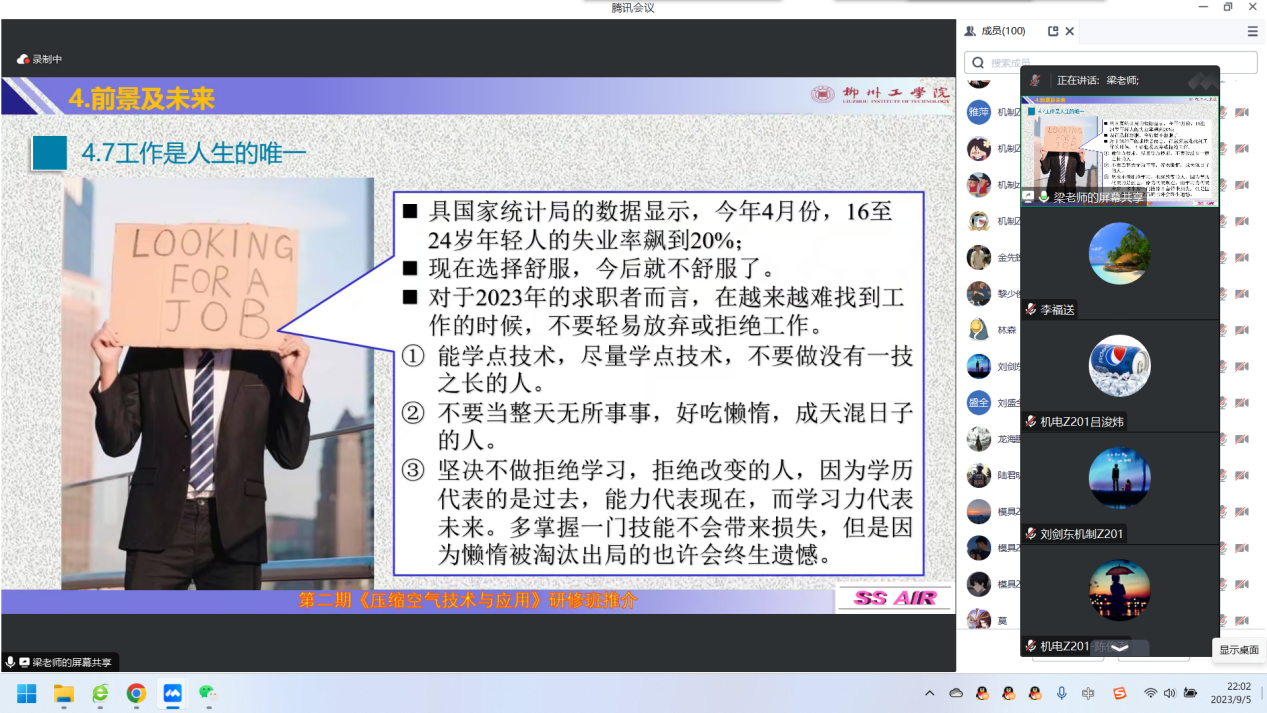Toggle camera icon on 林森 row
1267x713 pixels.
1242,330
